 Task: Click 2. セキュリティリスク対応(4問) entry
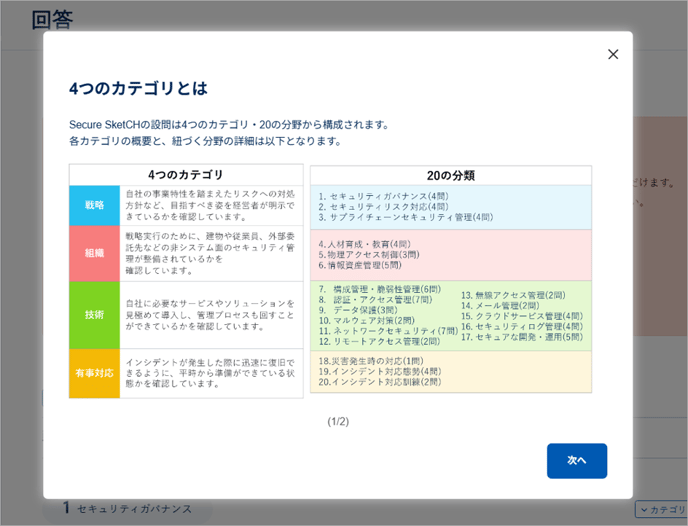[x=383, y=207]
